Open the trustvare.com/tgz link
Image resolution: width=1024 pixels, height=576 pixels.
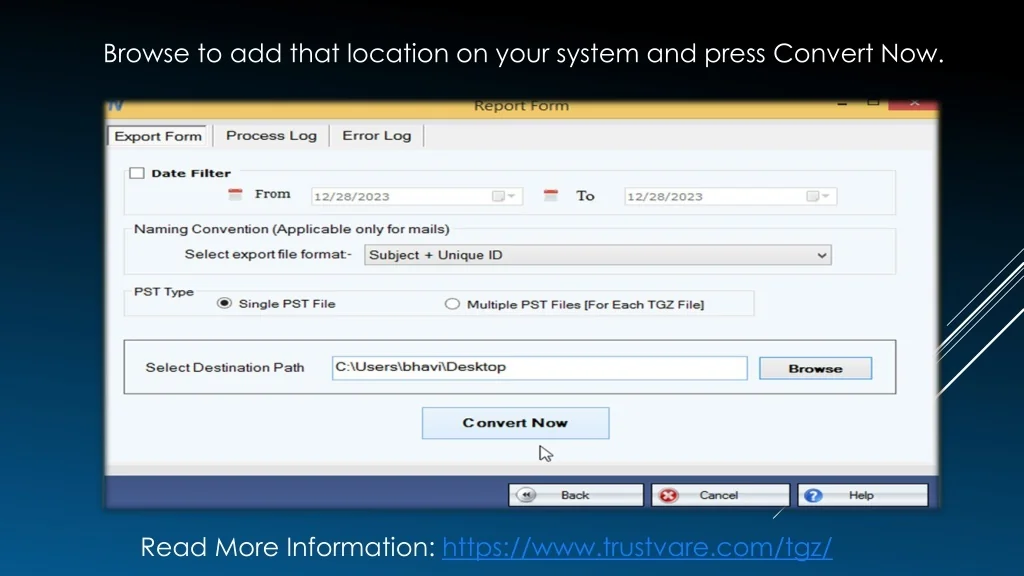click(637, 547)
